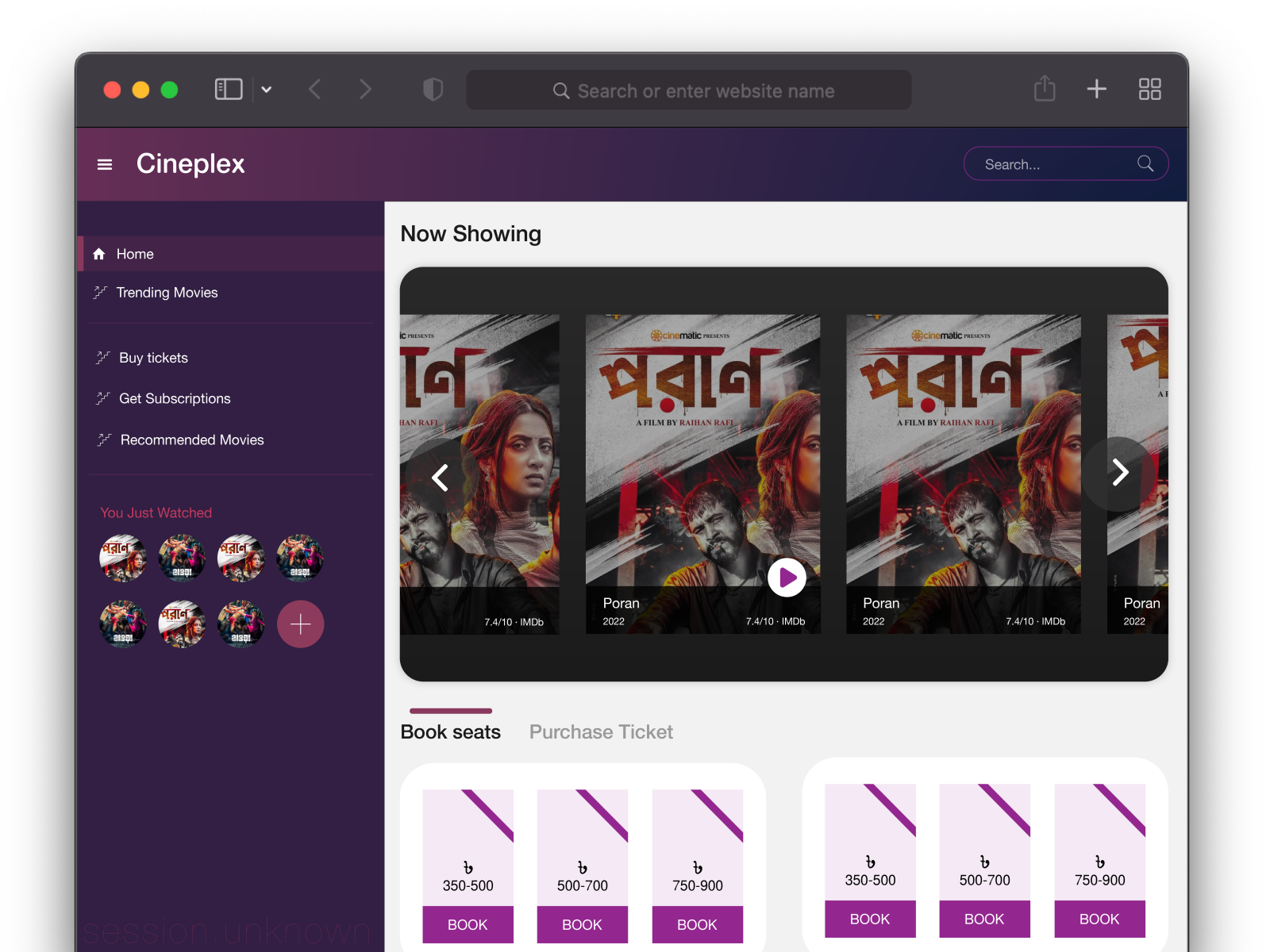Screen dimensions: 1270x952
Task: Play the Poran movie trailer
Action: point(787,578)
